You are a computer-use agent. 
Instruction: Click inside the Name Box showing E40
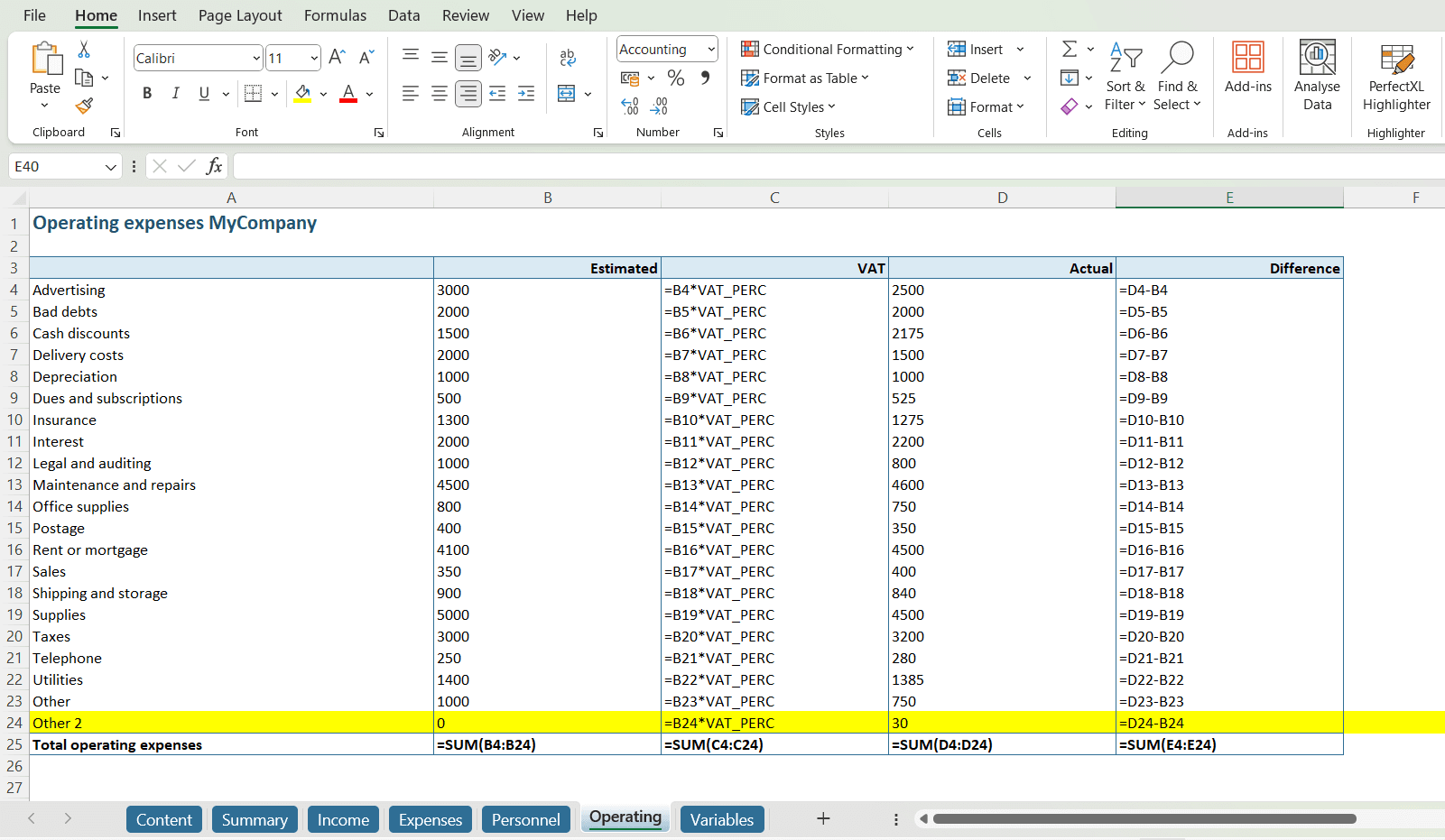[x=56, y=167]
